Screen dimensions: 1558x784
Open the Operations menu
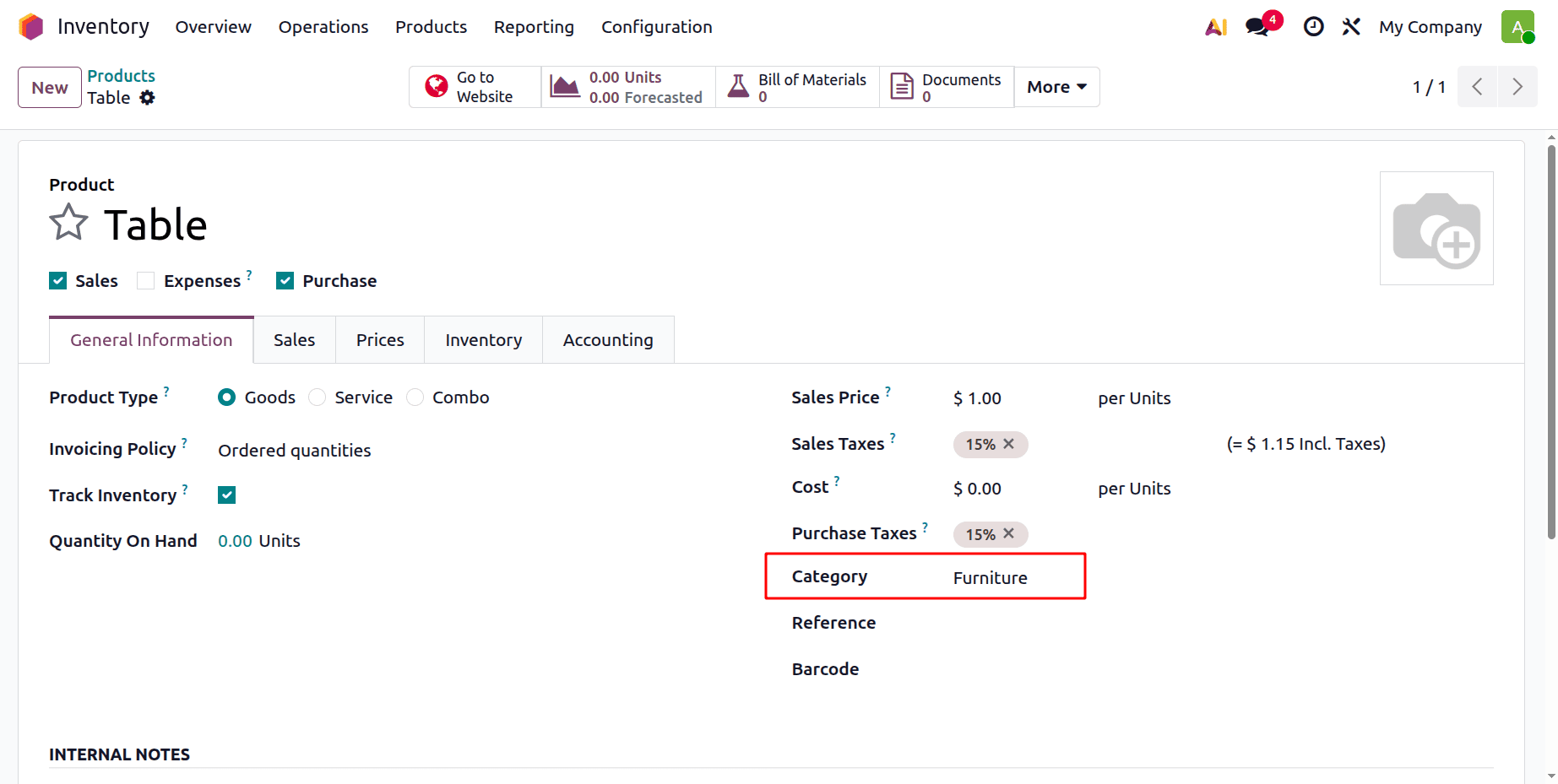pos(323,27)
